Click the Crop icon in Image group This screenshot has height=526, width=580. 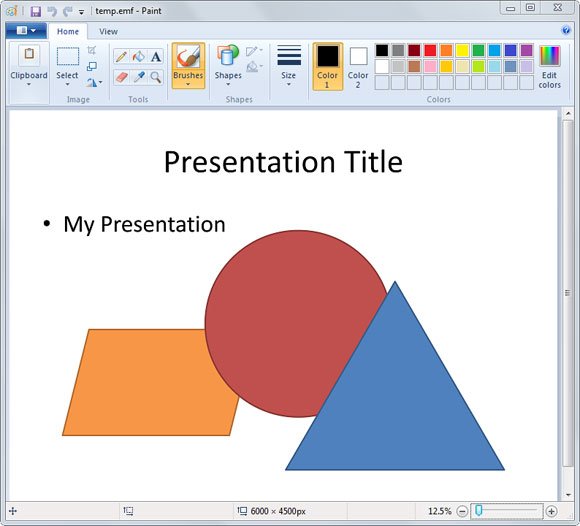click(91, 50)
